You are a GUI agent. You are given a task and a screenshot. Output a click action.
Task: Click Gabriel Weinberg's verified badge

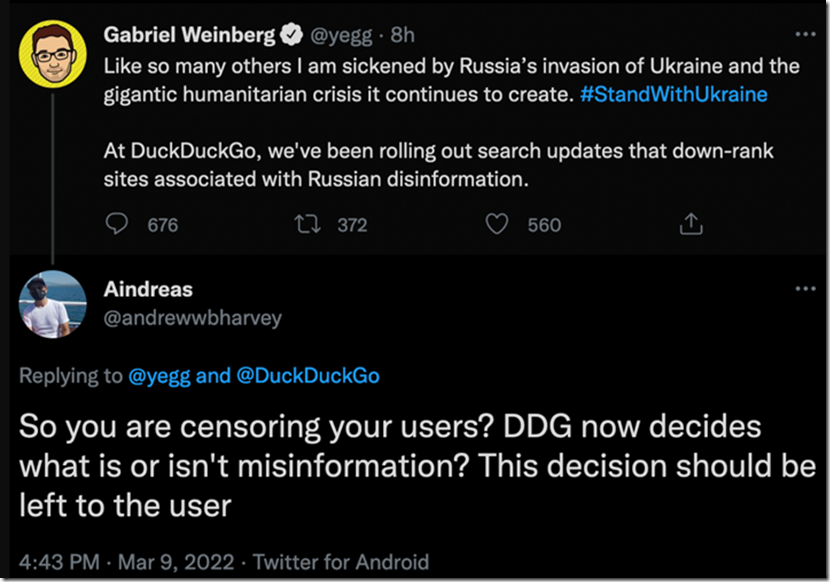(x=290, y=34)
